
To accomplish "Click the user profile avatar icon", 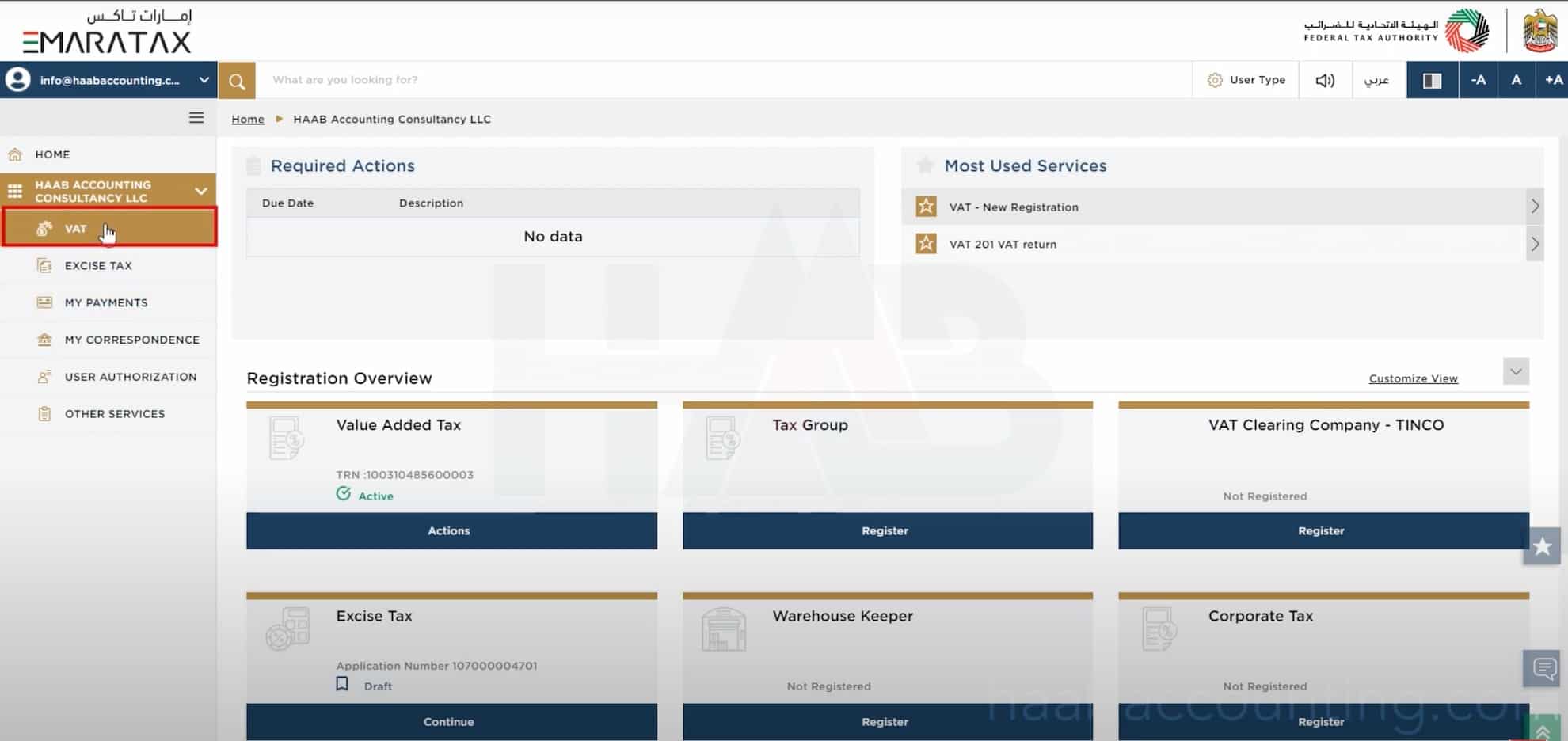I will (x=17, y=79).
